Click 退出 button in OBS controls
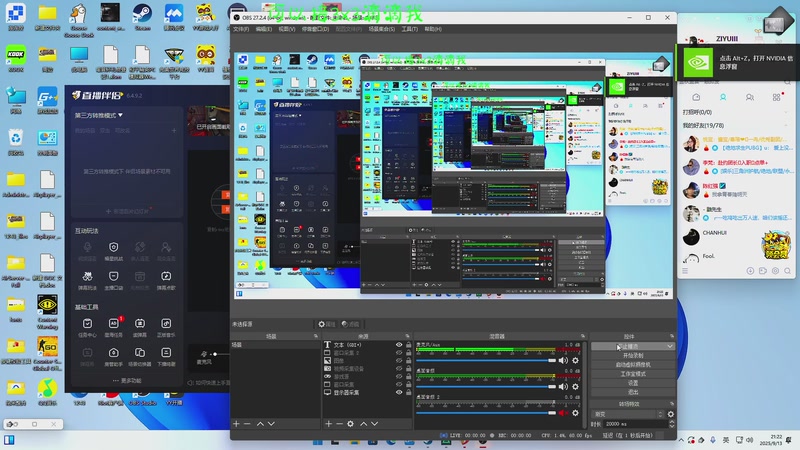800x450 pixels. click(633, 392)
